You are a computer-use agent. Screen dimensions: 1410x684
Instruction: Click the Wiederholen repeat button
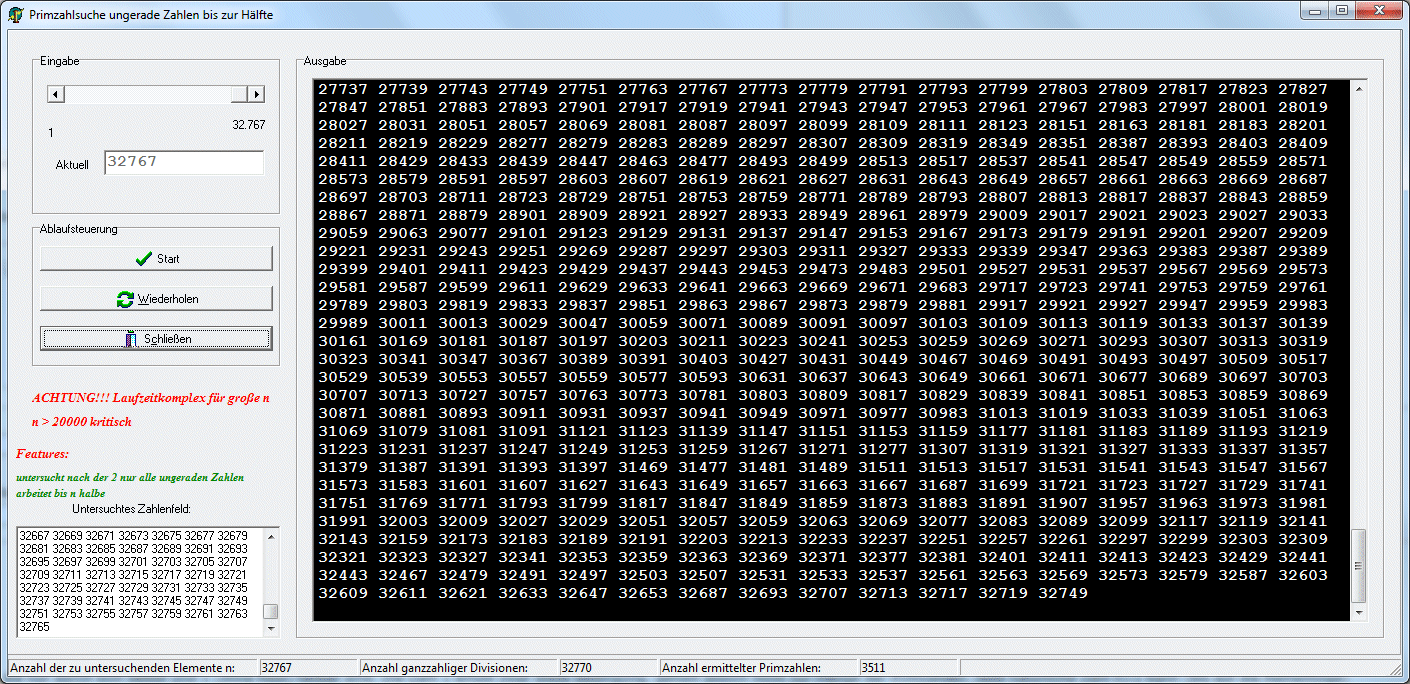[156, 299]
